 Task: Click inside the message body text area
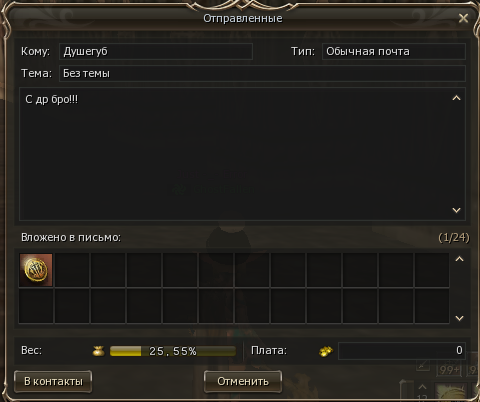233,154
